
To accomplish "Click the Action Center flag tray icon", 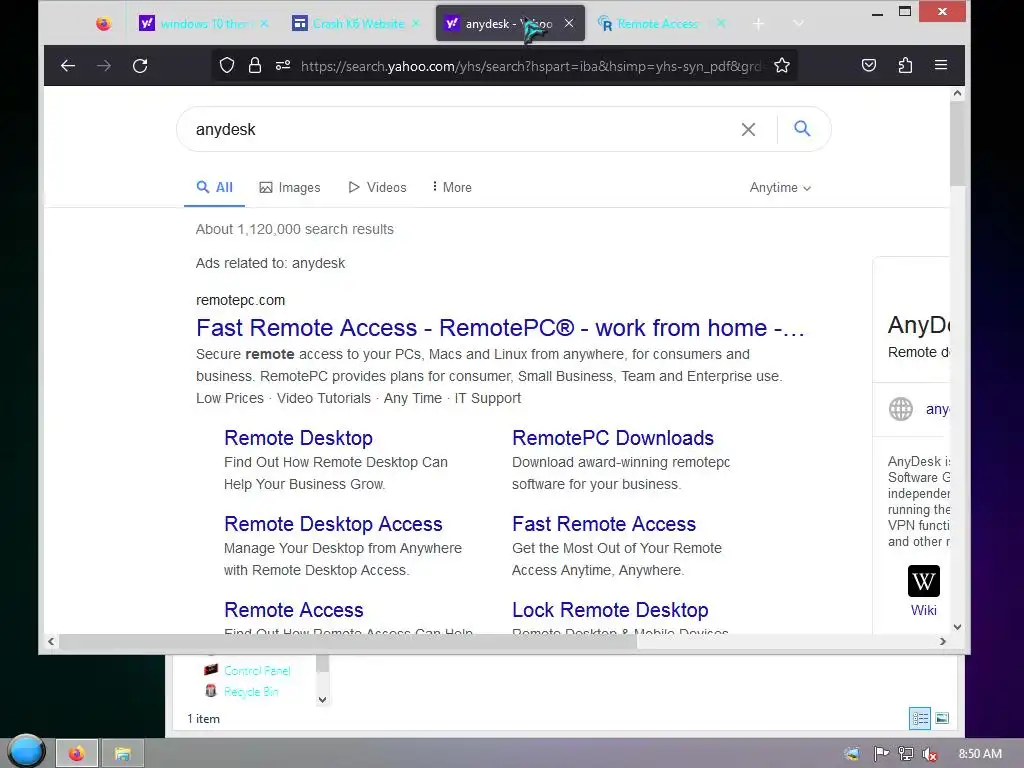I will (x=881, y=754).
